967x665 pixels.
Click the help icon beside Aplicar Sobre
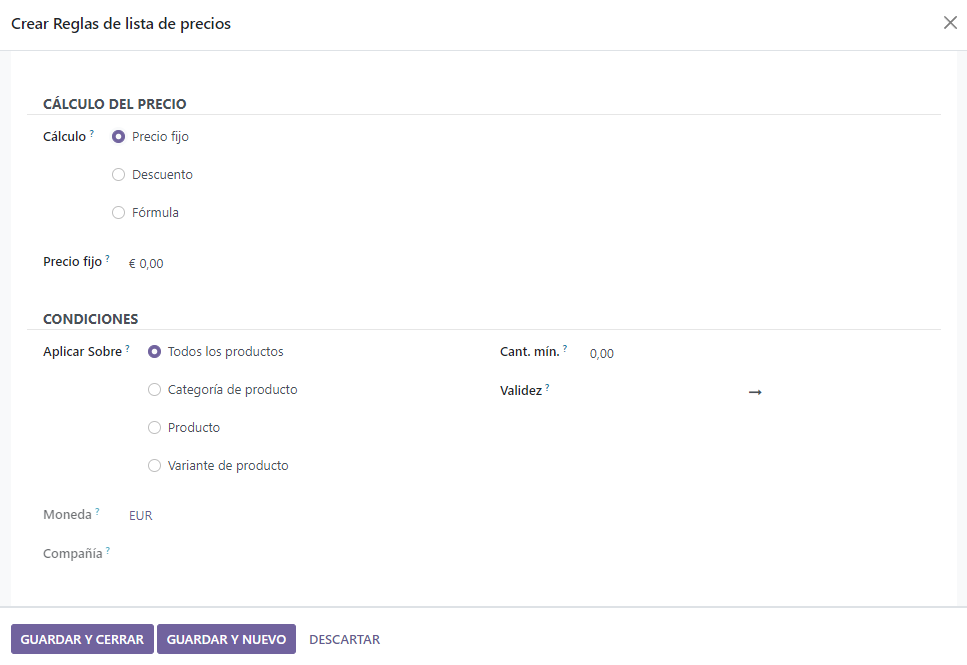click(128, 348)
